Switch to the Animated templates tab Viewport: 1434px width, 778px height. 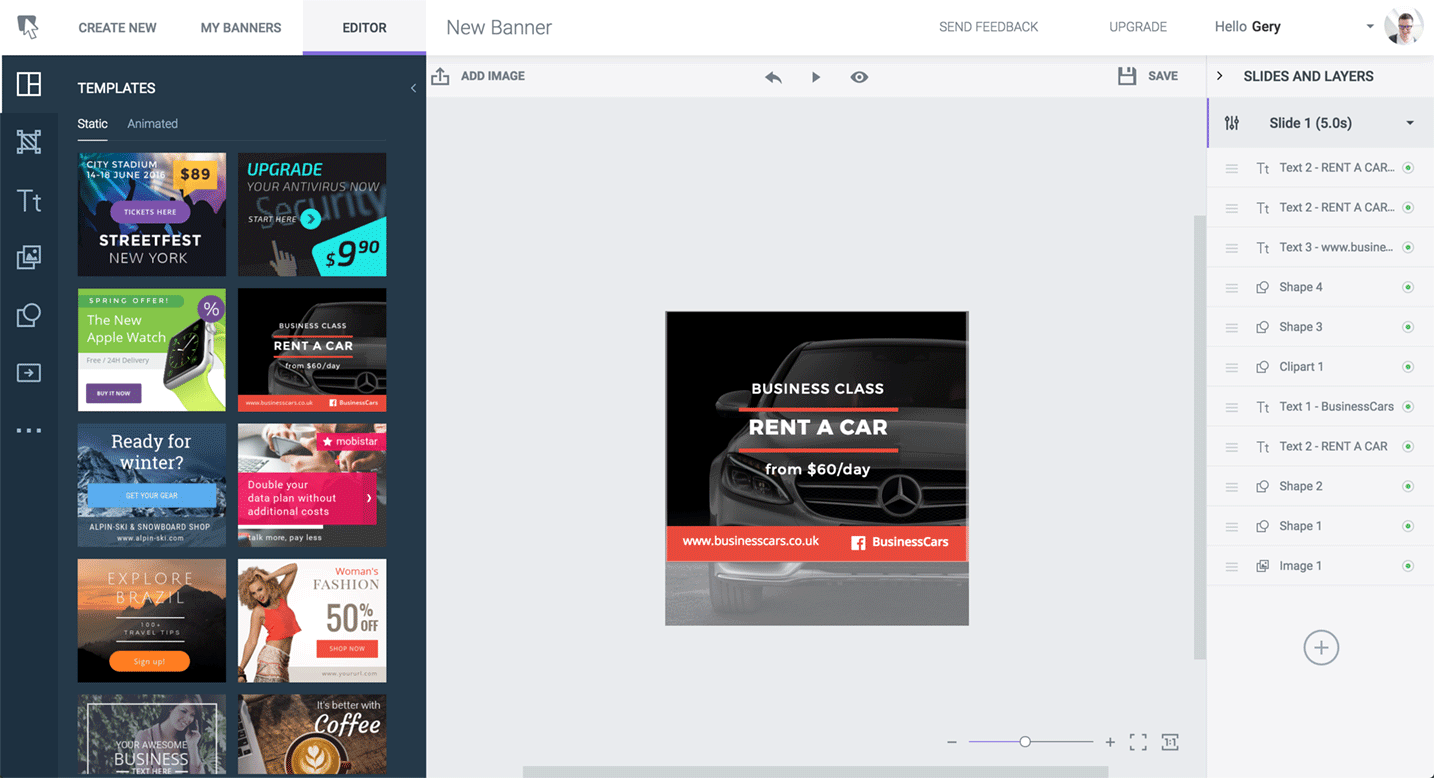tap(152, 124)
